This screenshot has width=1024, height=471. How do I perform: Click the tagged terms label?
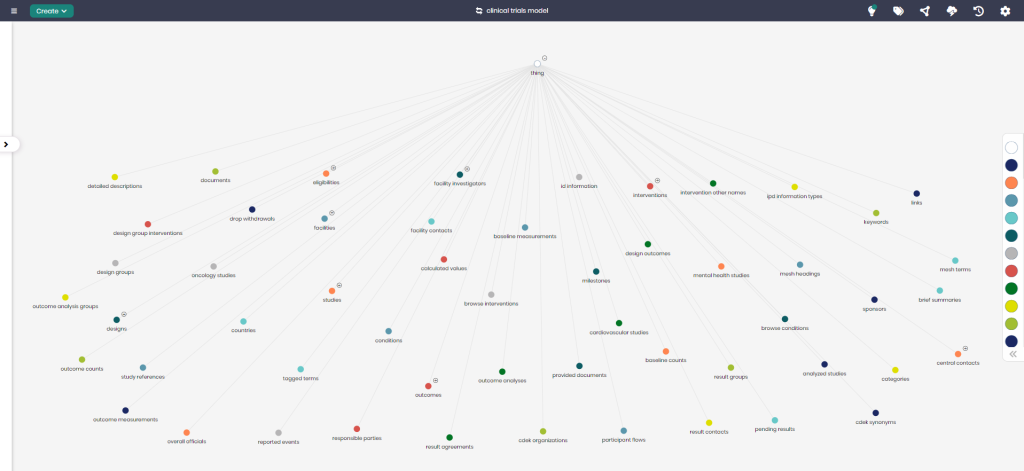pyautogui.click(x=300, y=378)
